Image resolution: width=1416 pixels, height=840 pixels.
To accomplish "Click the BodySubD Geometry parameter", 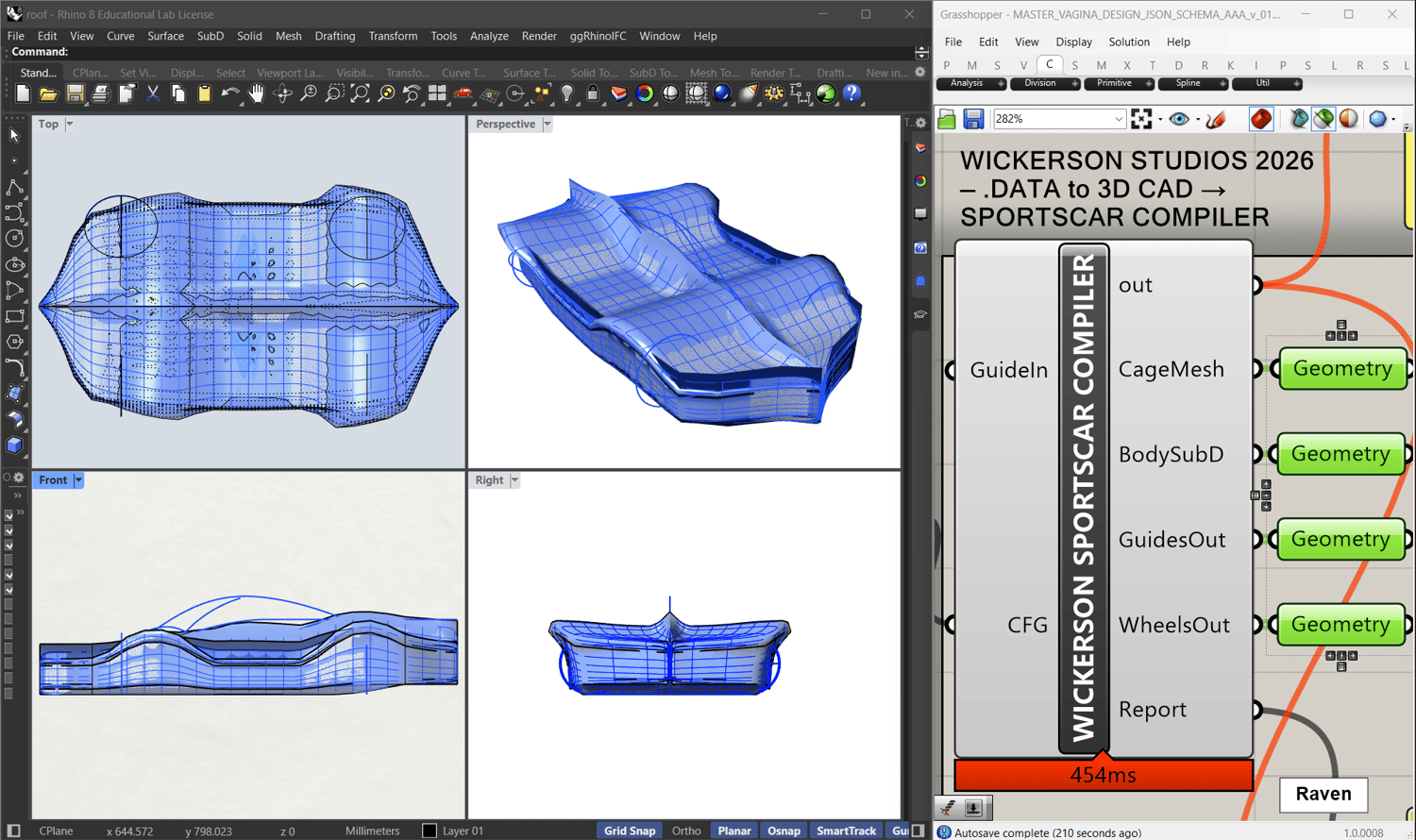I will [1341, 454].
